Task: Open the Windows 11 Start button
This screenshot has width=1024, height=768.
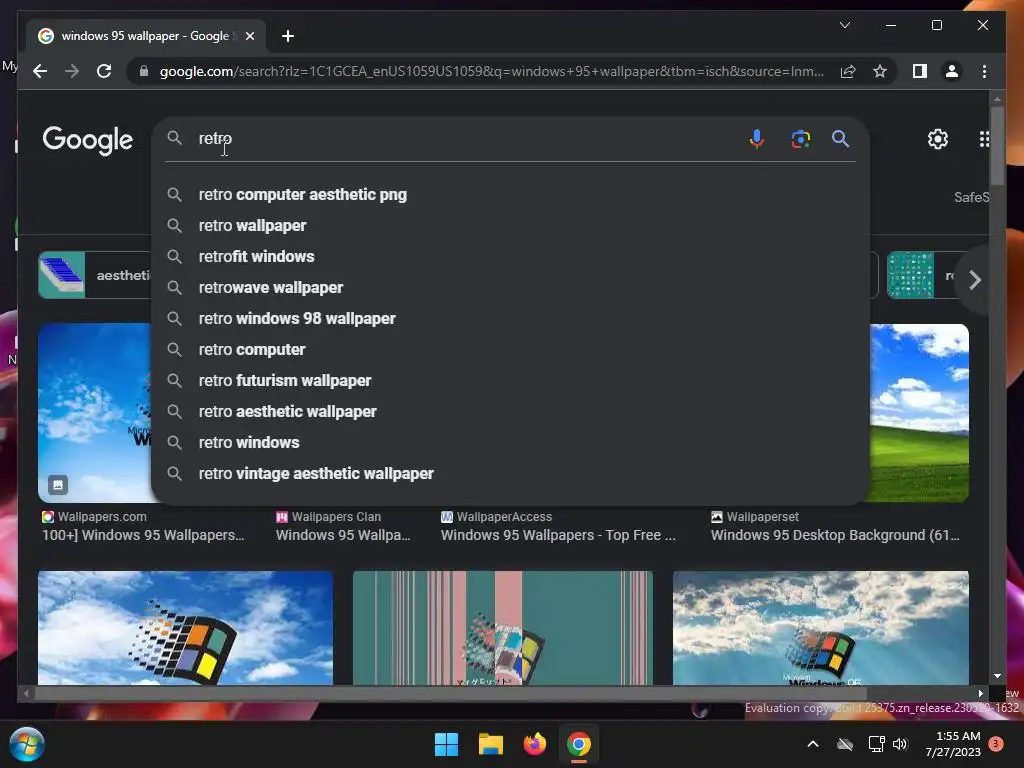Action: tap(447, 744)
